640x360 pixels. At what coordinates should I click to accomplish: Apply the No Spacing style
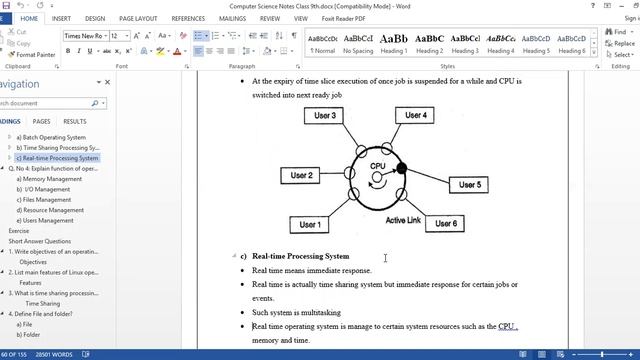[x=358, y=44]
